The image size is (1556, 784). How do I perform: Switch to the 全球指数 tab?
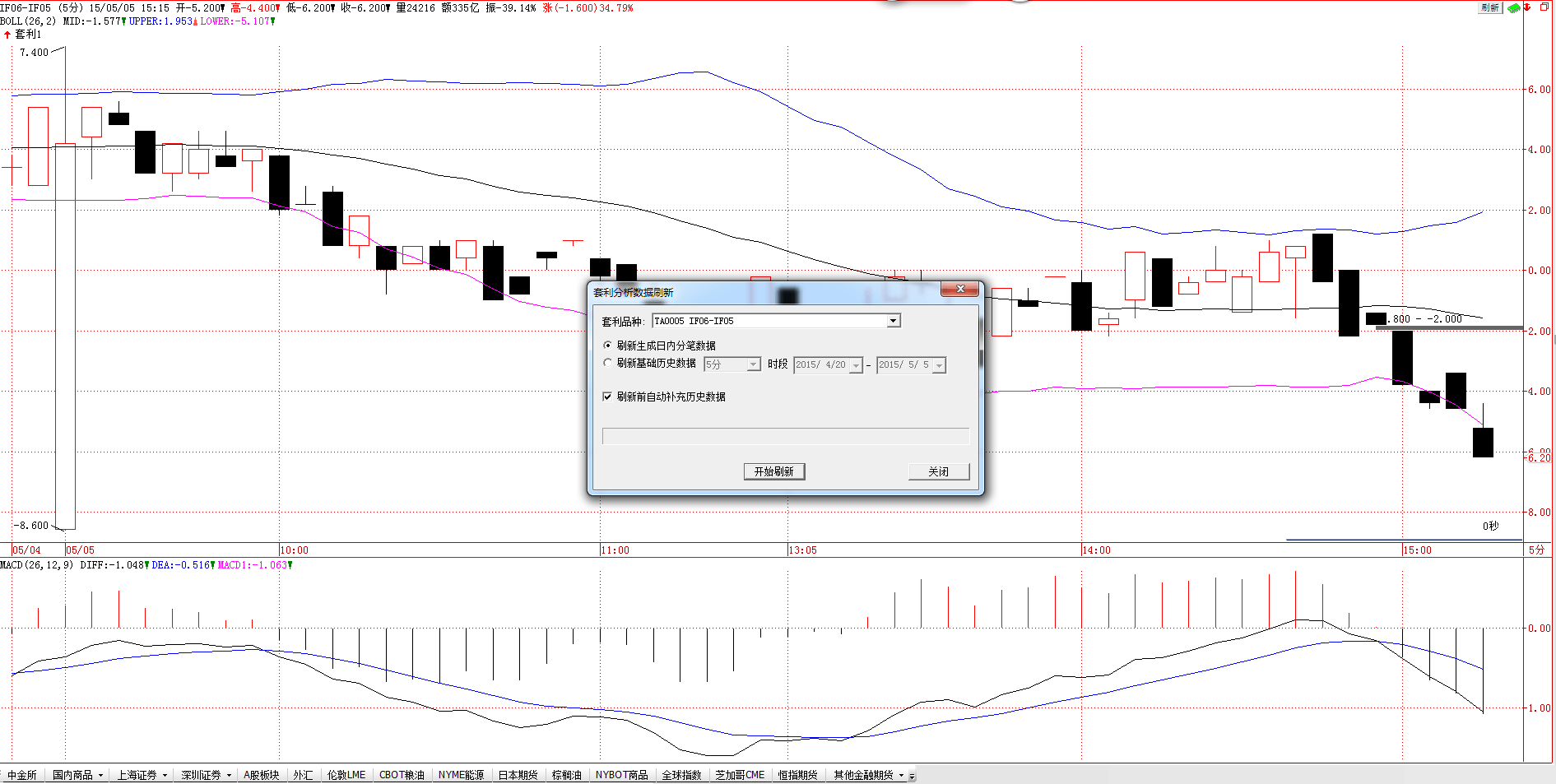click(x=681, y=775)
